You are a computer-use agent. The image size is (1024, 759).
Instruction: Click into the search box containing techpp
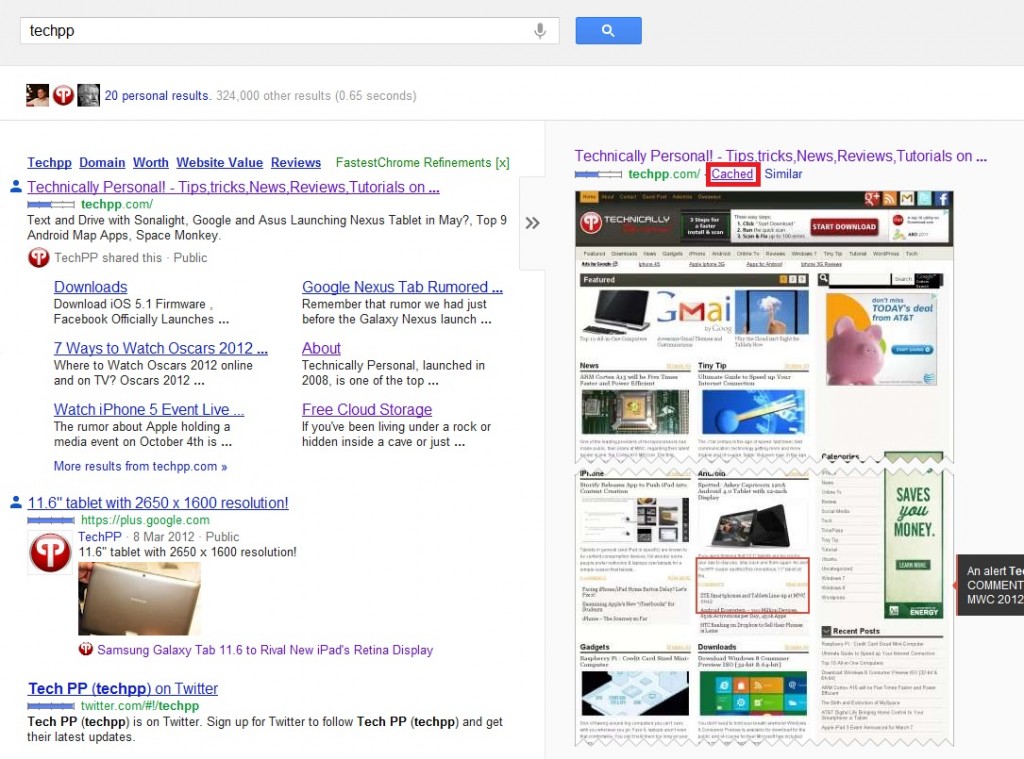click(x=289, y=31)
